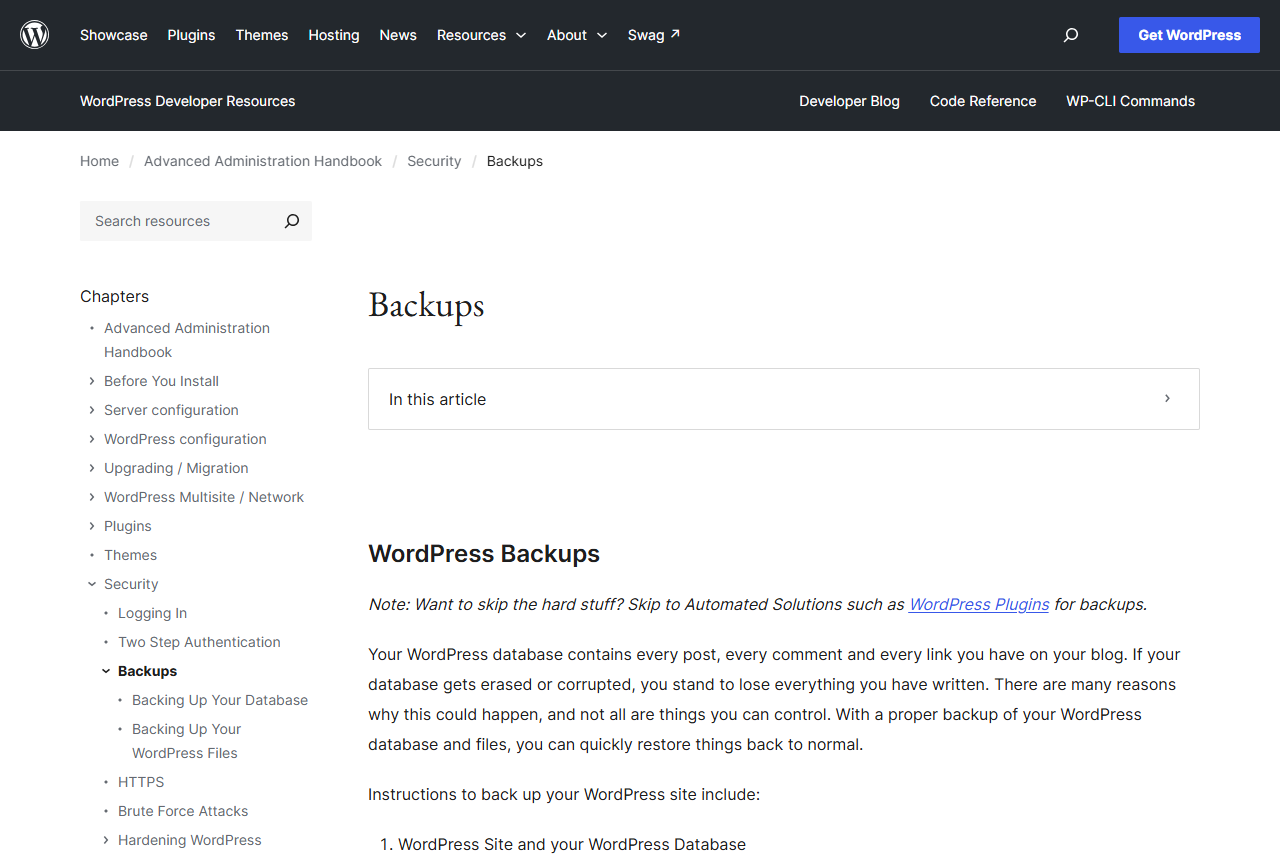Open the Before You Install chapter link

(x=161, y=381)
